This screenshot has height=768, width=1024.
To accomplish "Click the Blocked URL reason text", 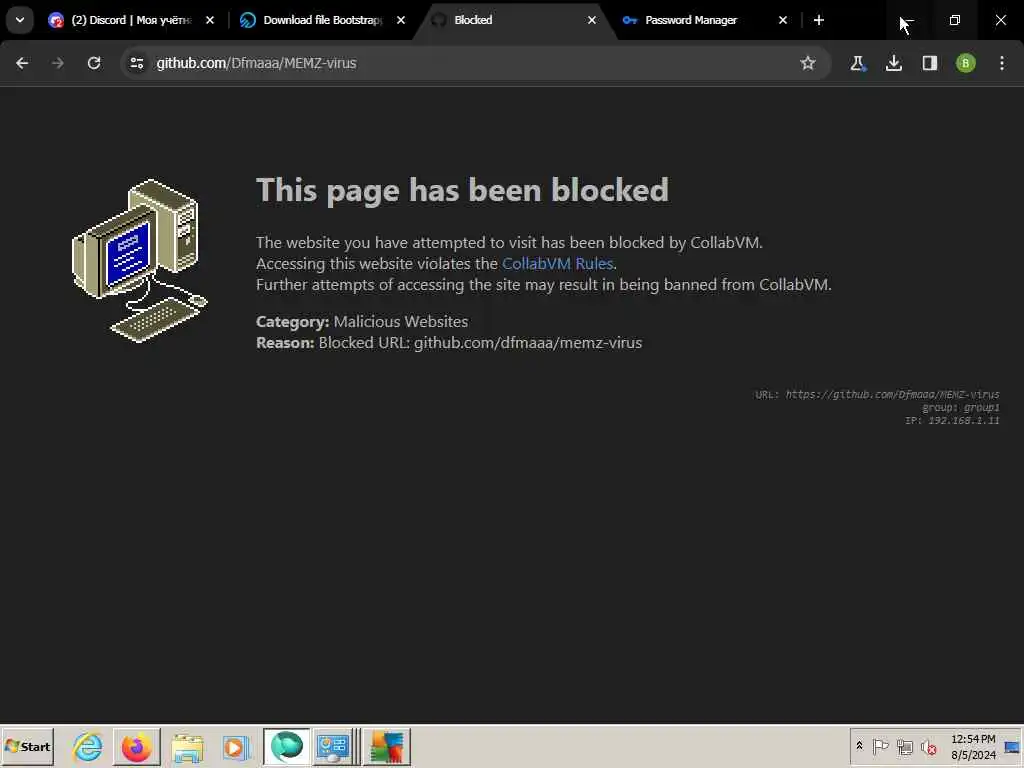I will click(x=449, y=343).
